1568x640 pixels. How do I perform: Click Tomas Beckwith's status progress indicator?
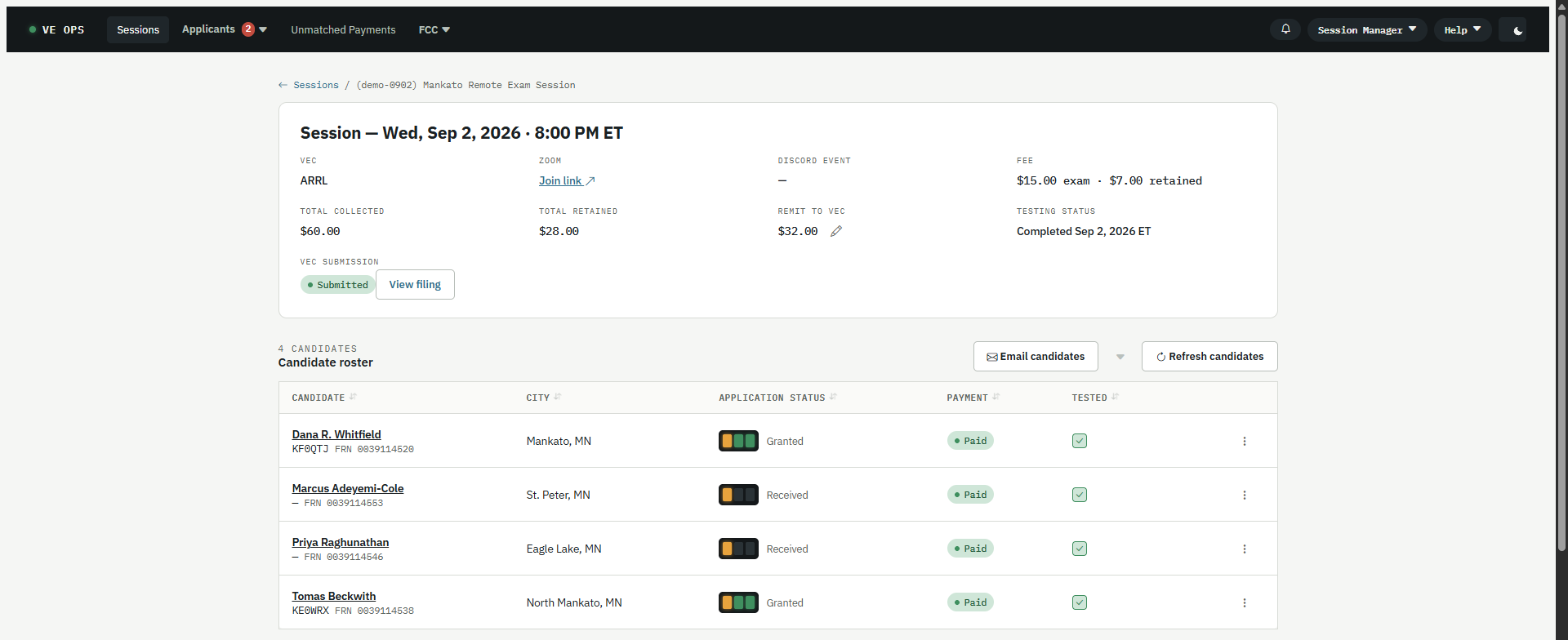coord(738,603)
